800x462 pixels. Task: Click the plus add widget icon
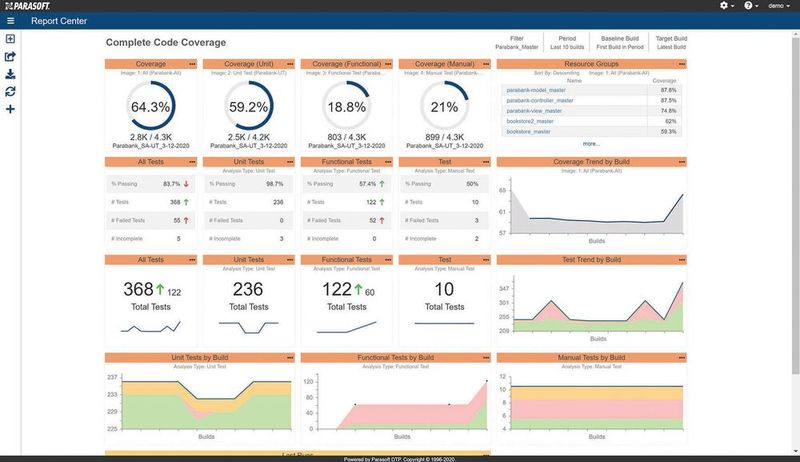10,109
